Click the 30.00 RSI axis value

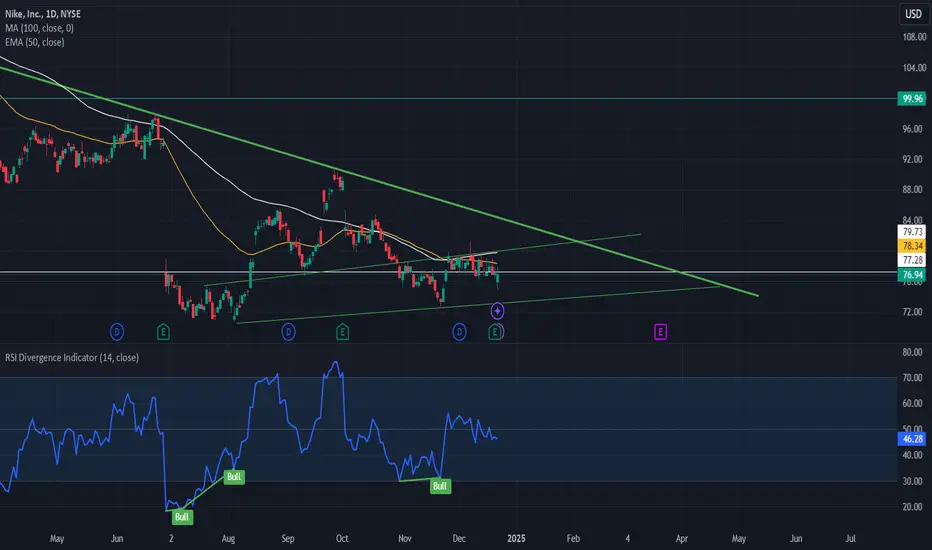click(914, 481)
